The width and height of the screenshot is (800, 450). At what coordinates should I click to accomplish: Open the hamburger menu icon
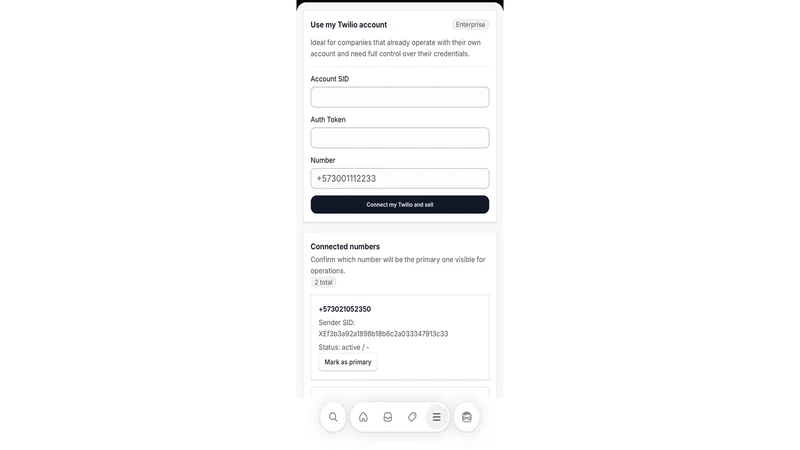pyautogui.click(x=437, y=417)
